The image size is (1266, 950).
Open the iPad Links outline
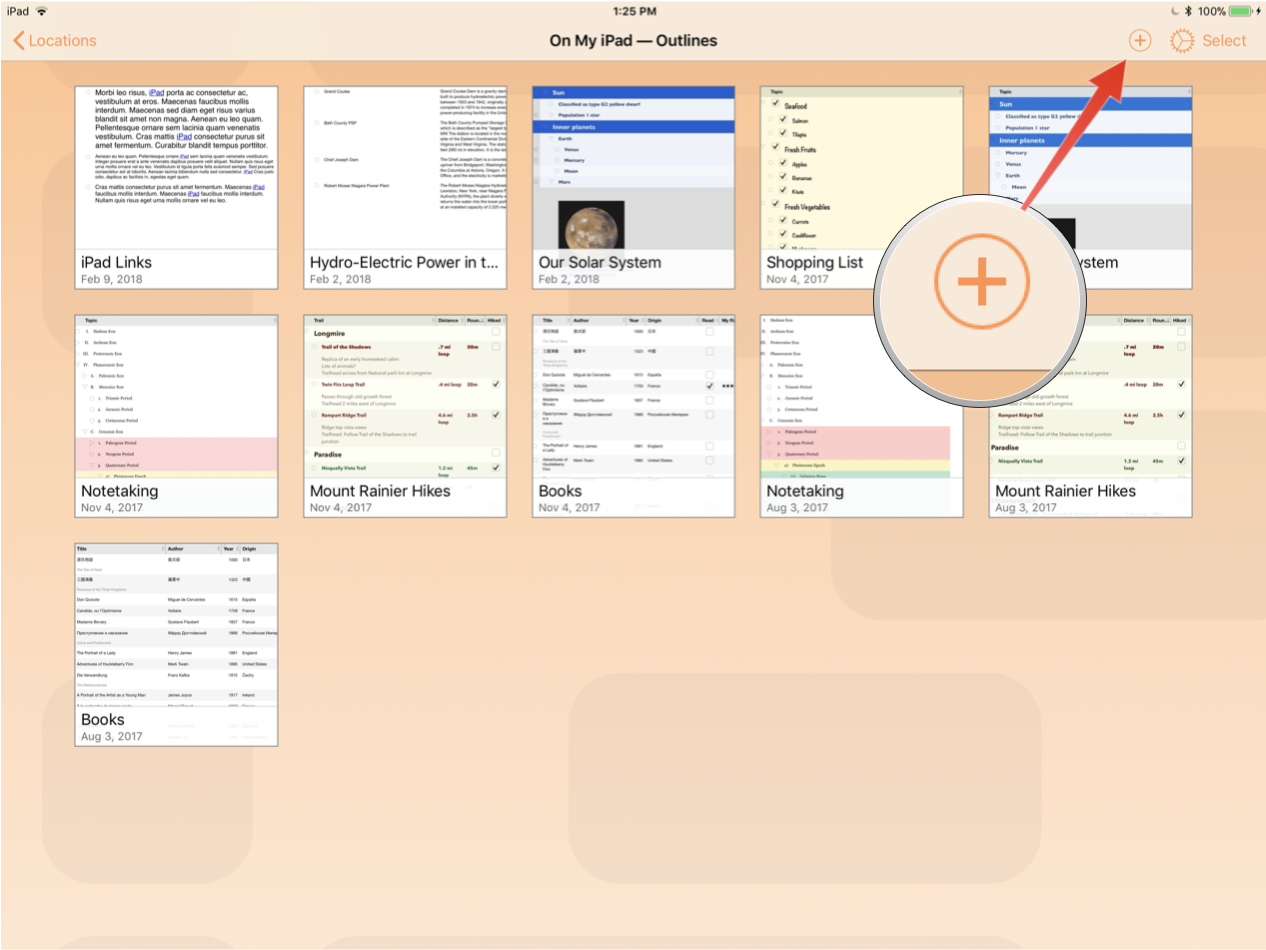pyautogui.click(x=176, y=187)
